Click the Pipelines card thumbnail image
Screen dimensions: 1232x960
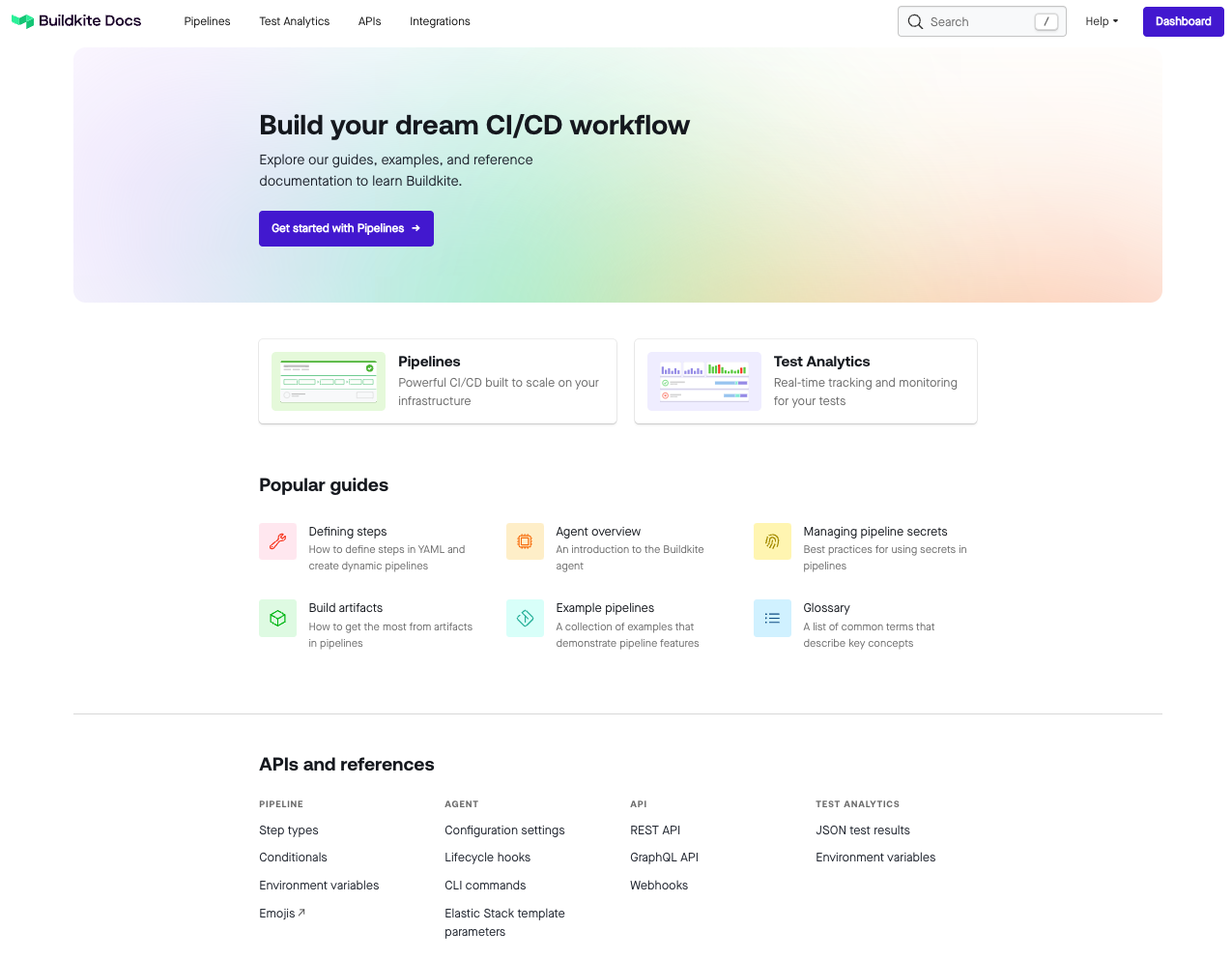(x=329, y=381)
